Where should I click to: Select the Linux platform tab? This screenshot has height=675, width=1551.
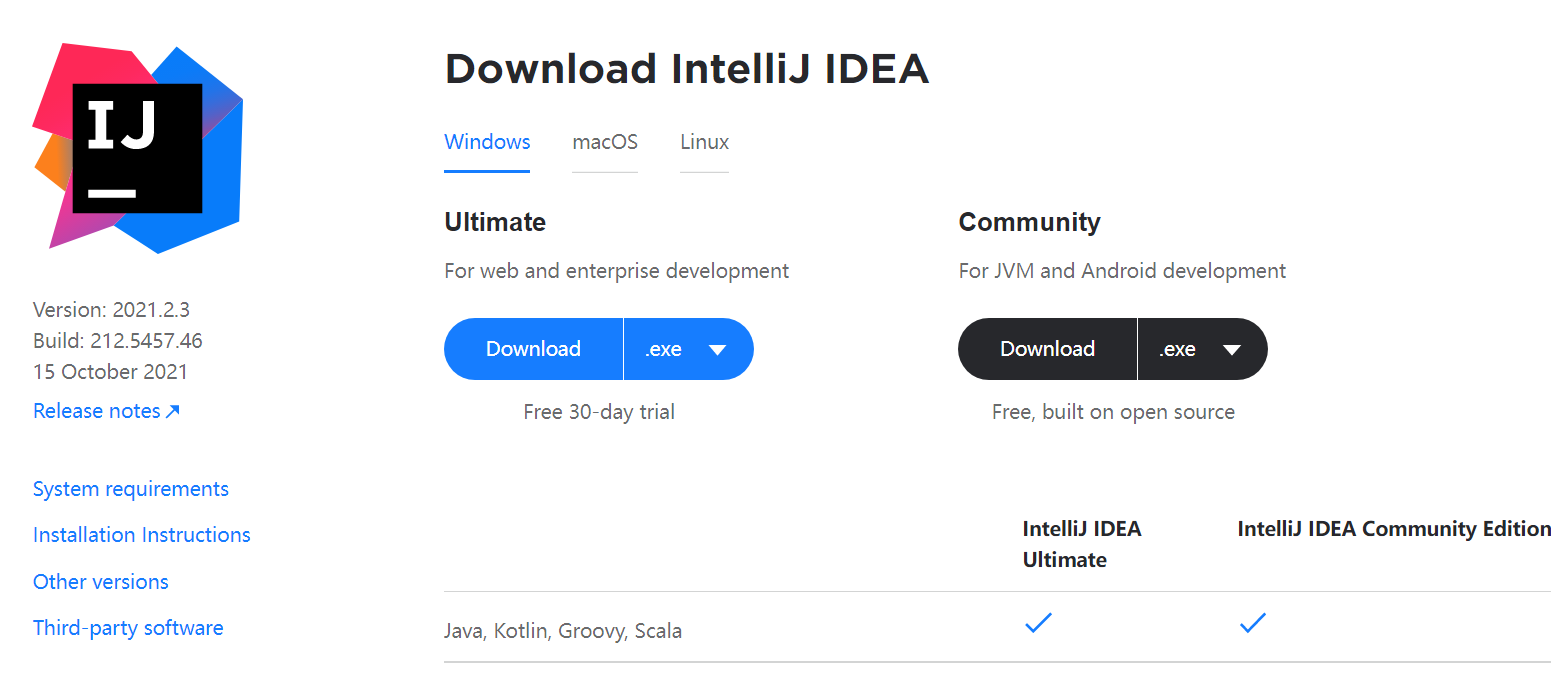coord(703,142)
